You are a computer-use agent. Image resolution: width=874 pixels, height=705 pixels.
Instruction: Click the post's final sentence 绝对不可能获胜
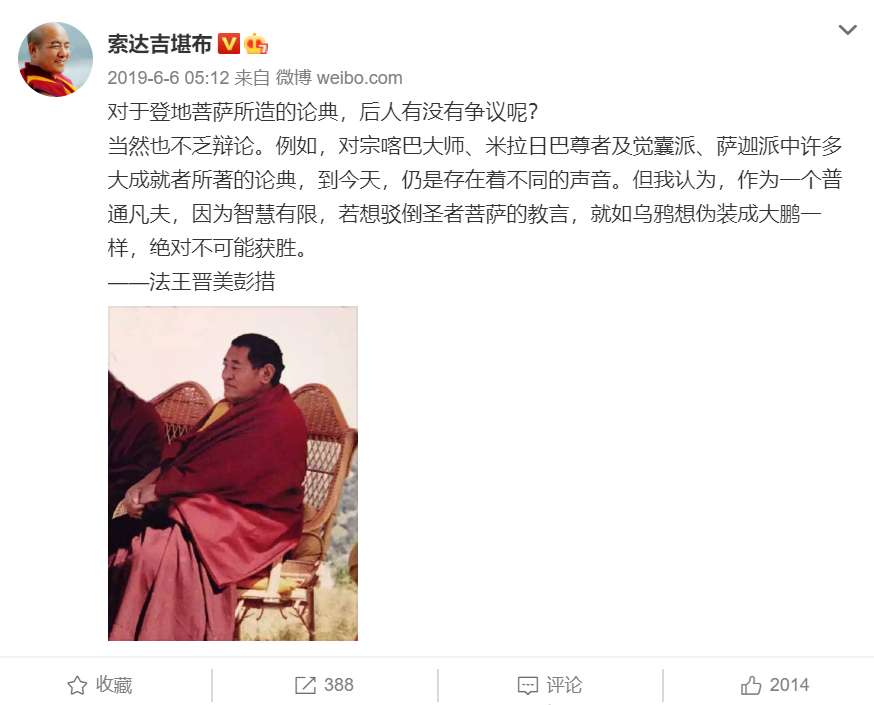click(229, 247)
